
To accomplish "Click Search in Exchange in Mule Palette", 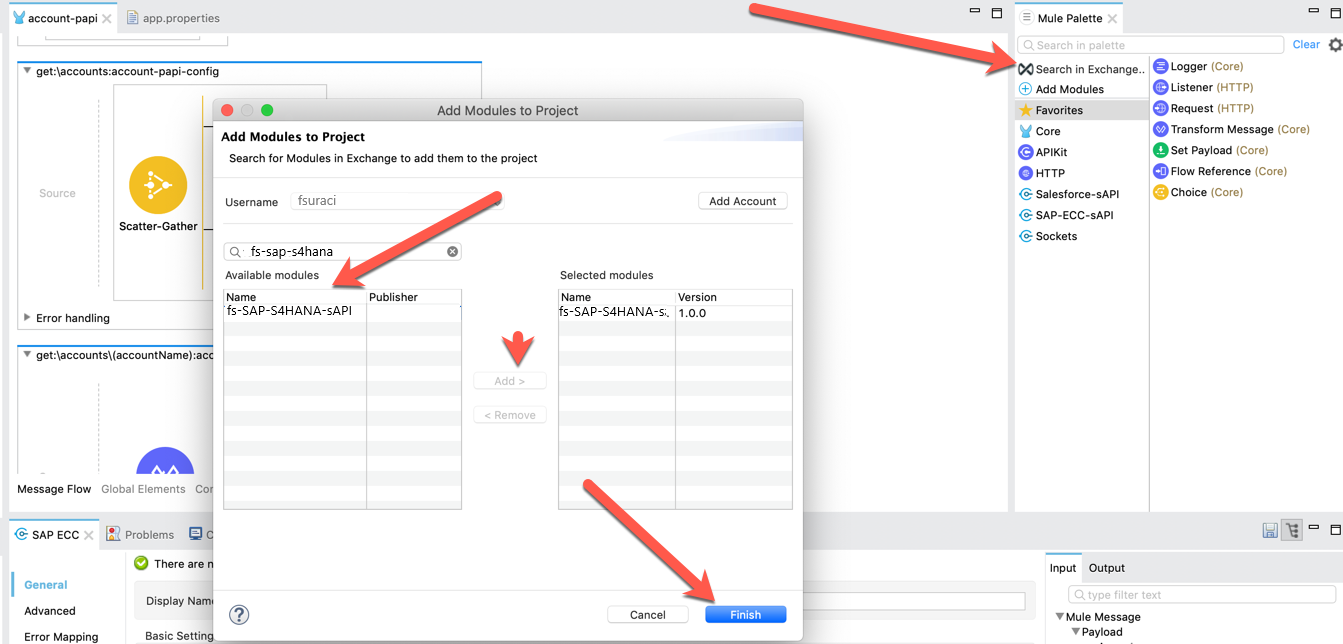I will click(1081, 69).
